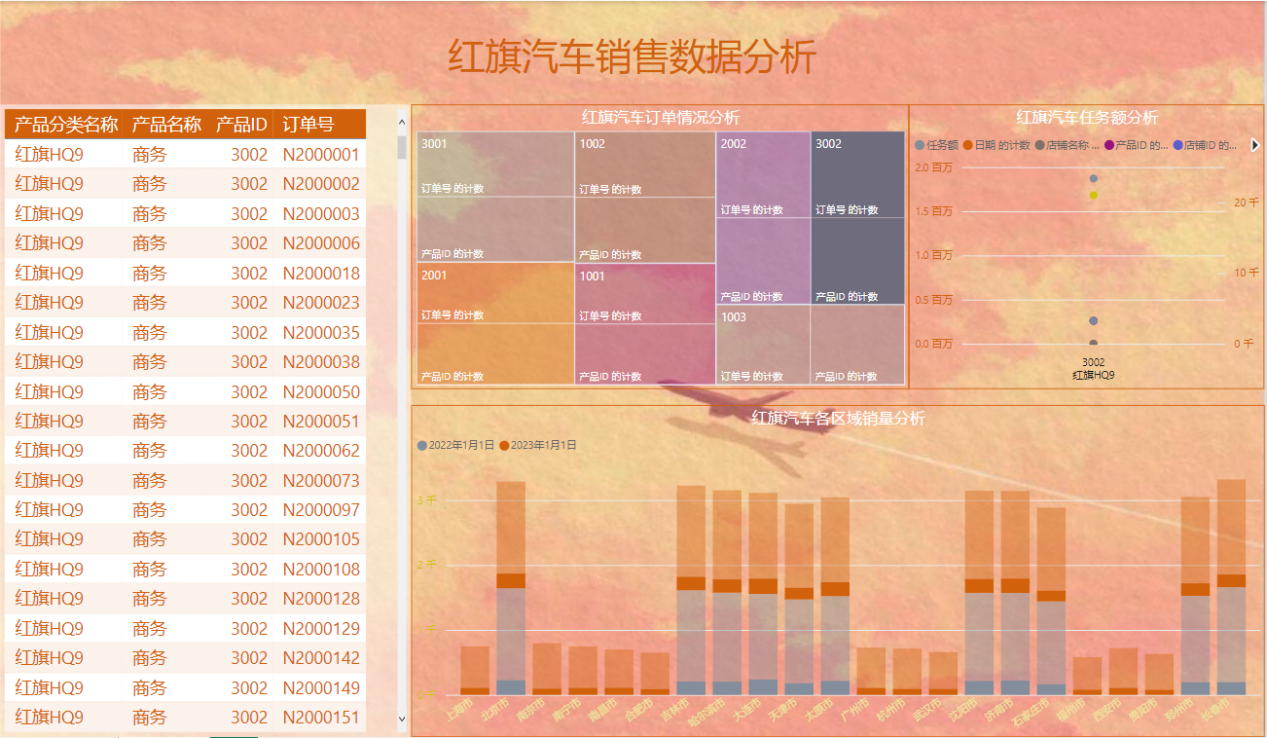This screenshot has width=1267, height=738.
Task: Click product ID 3002 in the N2000142 row
Action: (249, 657)
